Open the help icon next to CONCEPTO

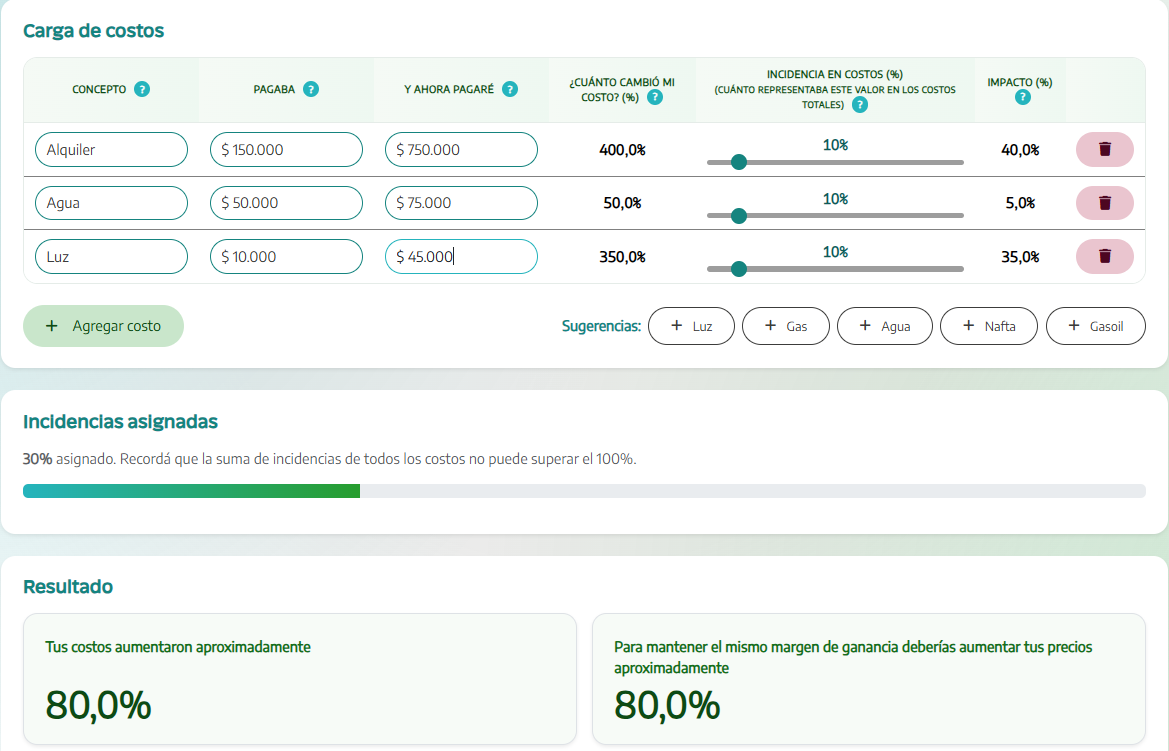click(x=142, y=89)
